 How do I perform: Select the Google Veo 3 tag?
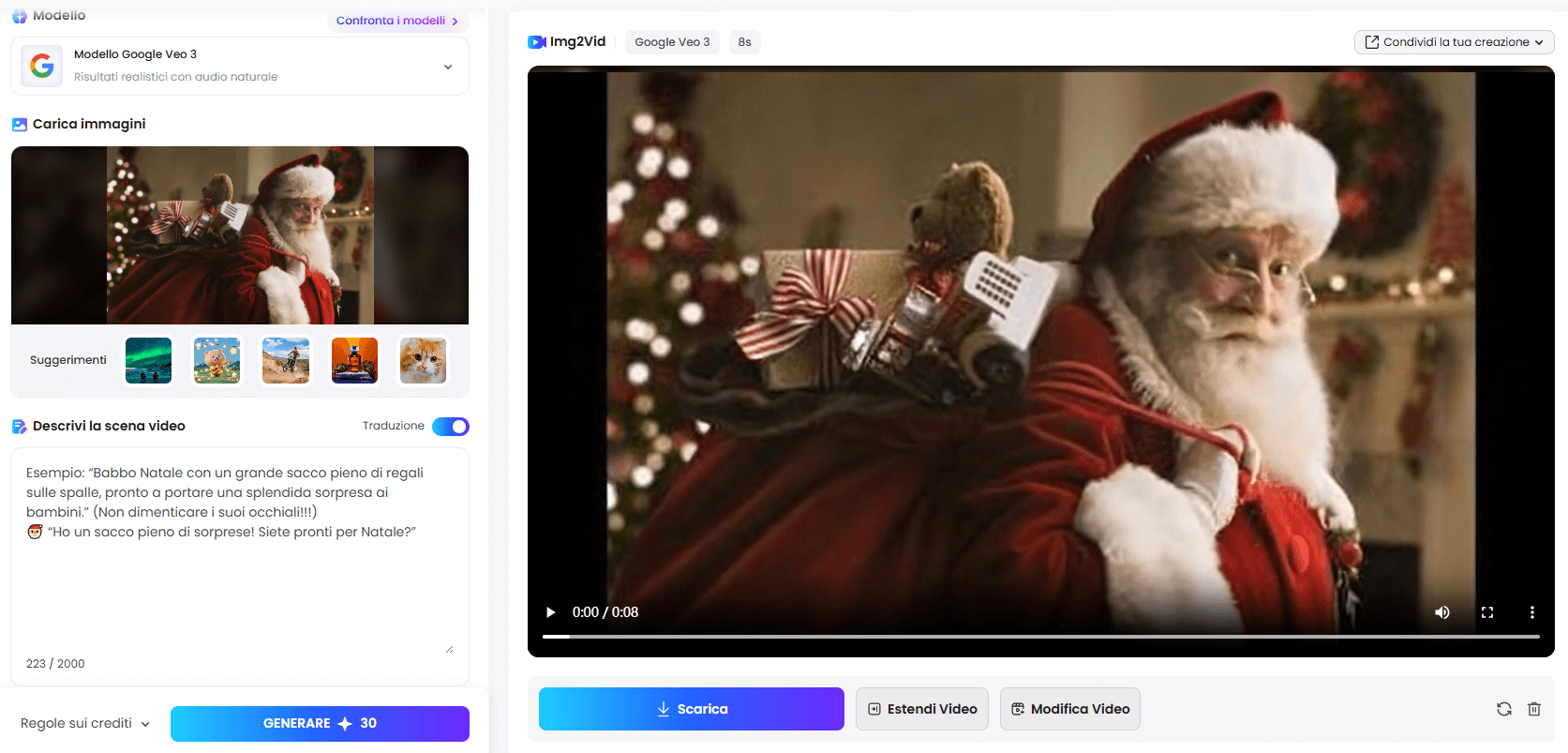click(672, 42)
